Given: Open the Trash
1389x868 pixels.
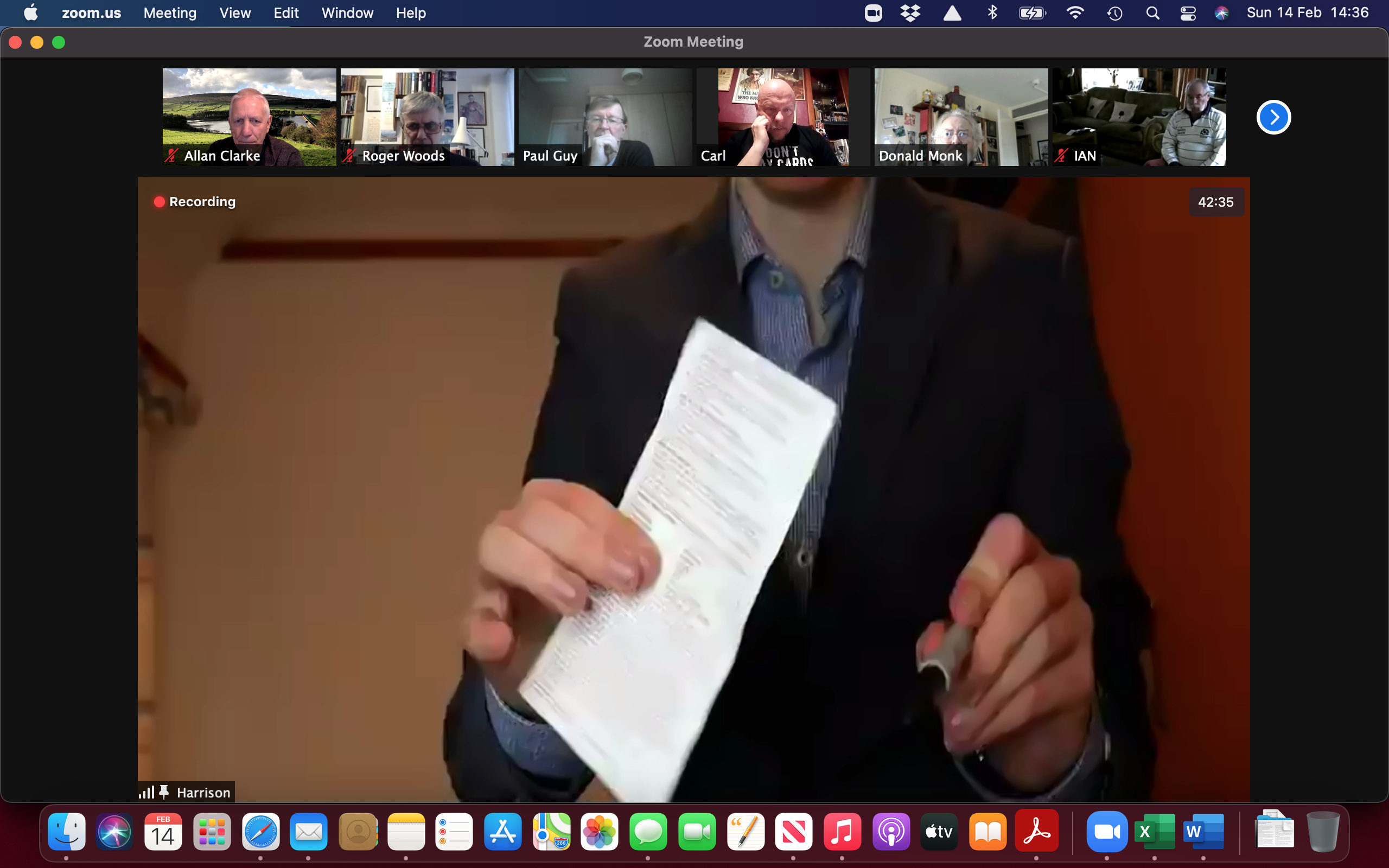Looking at the screenshot, I should (x=1322, y=831).
